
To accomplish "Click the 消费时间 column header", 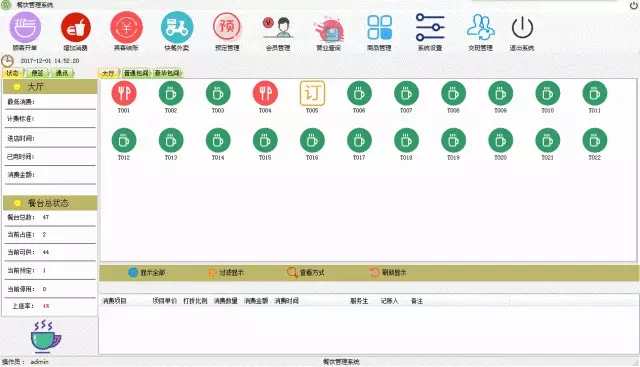I will (287, 301).
